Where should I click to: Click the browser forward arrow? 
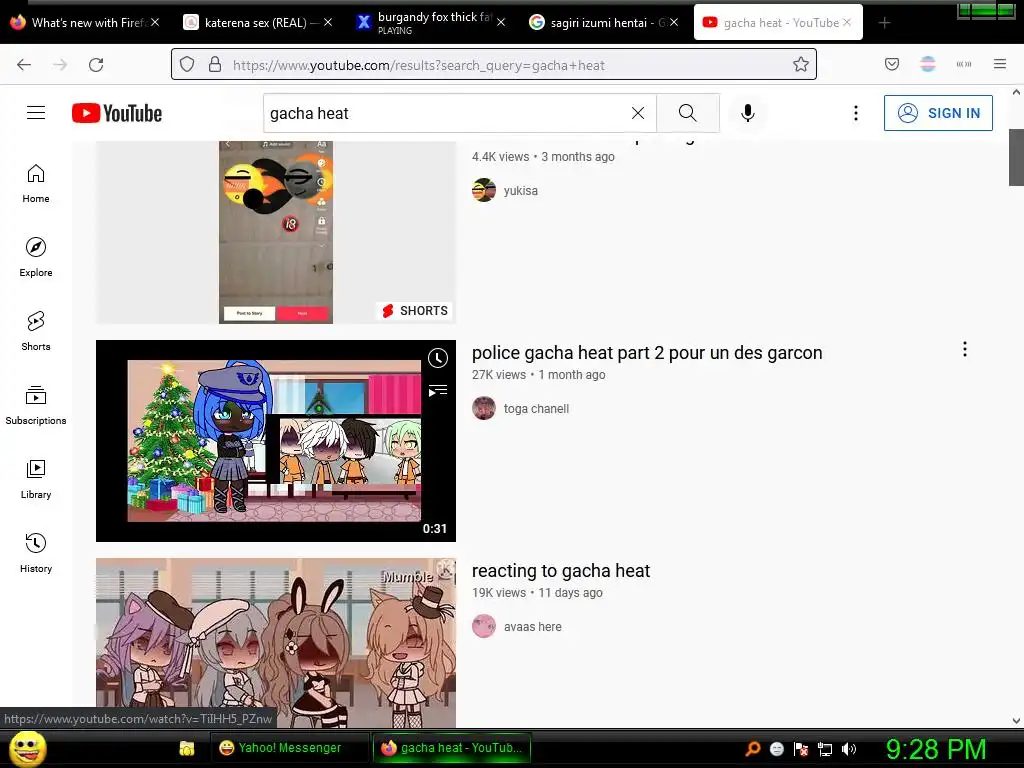(60, 65)
